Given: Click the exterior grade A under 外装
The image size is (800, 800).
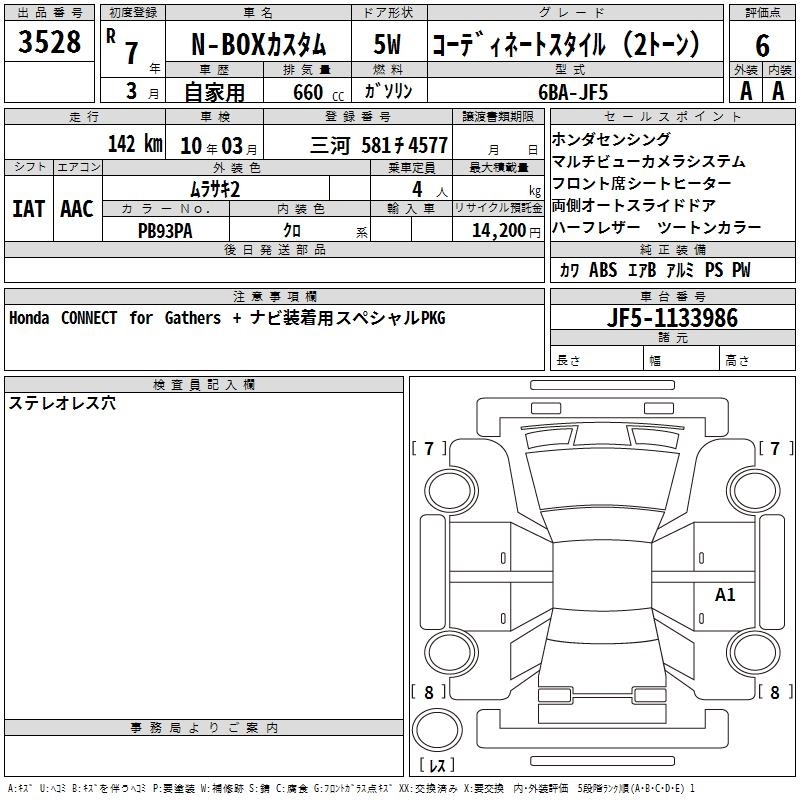Looking at the screenshot, I should tap(745, 91).
